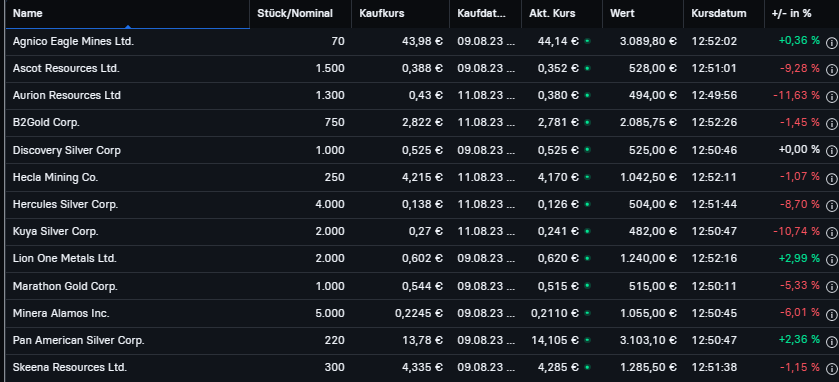This screenshot has height=382, width=839.
Task: Click info icon for Pan American Silver
Action: pos(832,341)
